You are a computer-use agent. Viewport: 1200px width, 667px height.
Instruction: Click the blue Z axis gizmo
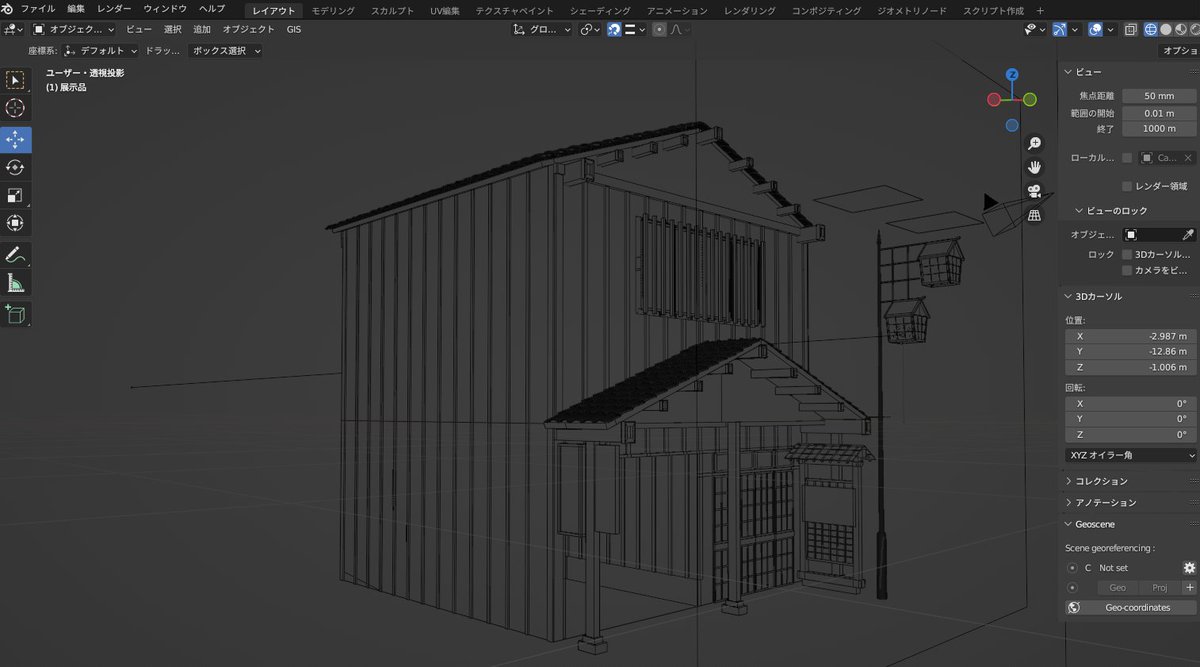point(1012,75)
